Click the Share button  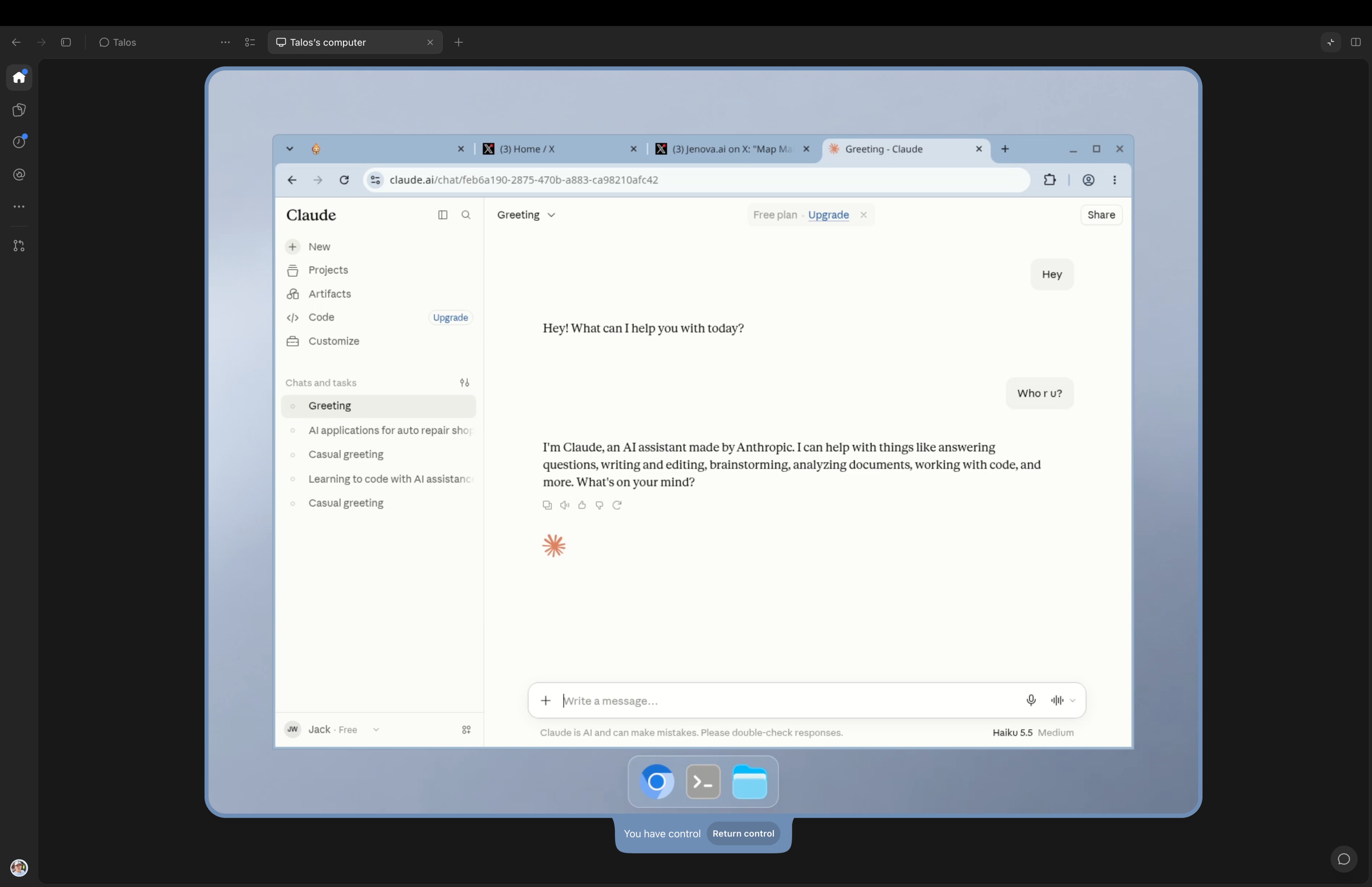click(x=1101, y=215)
